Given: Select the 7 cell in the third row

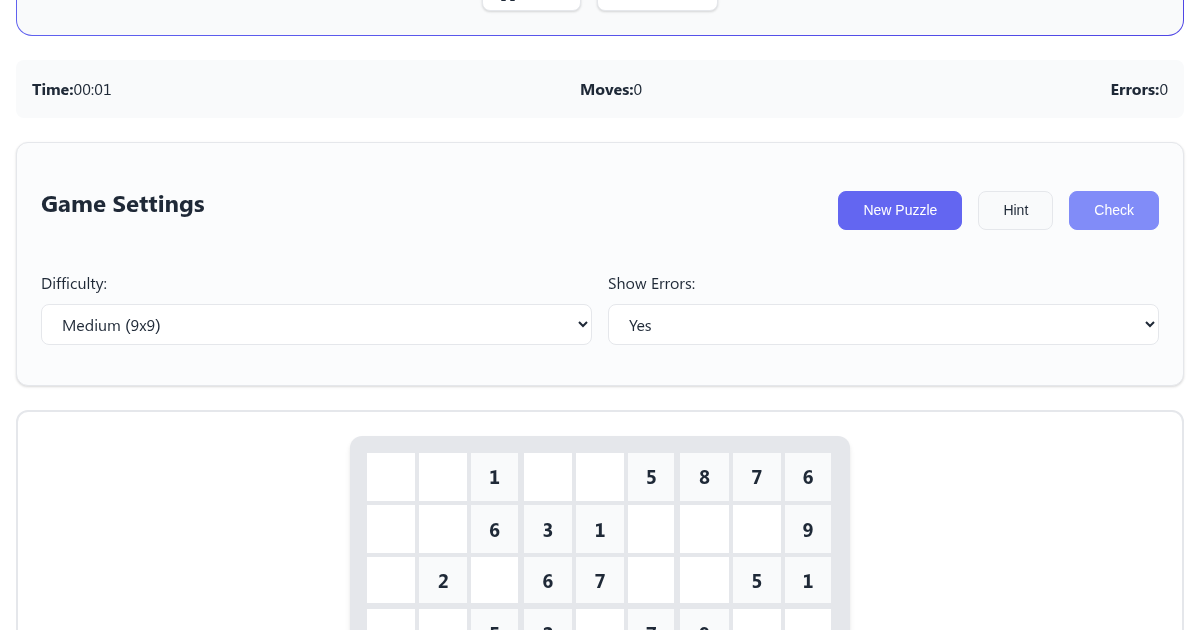Looking at the screenshot, I should coord(600,581).
